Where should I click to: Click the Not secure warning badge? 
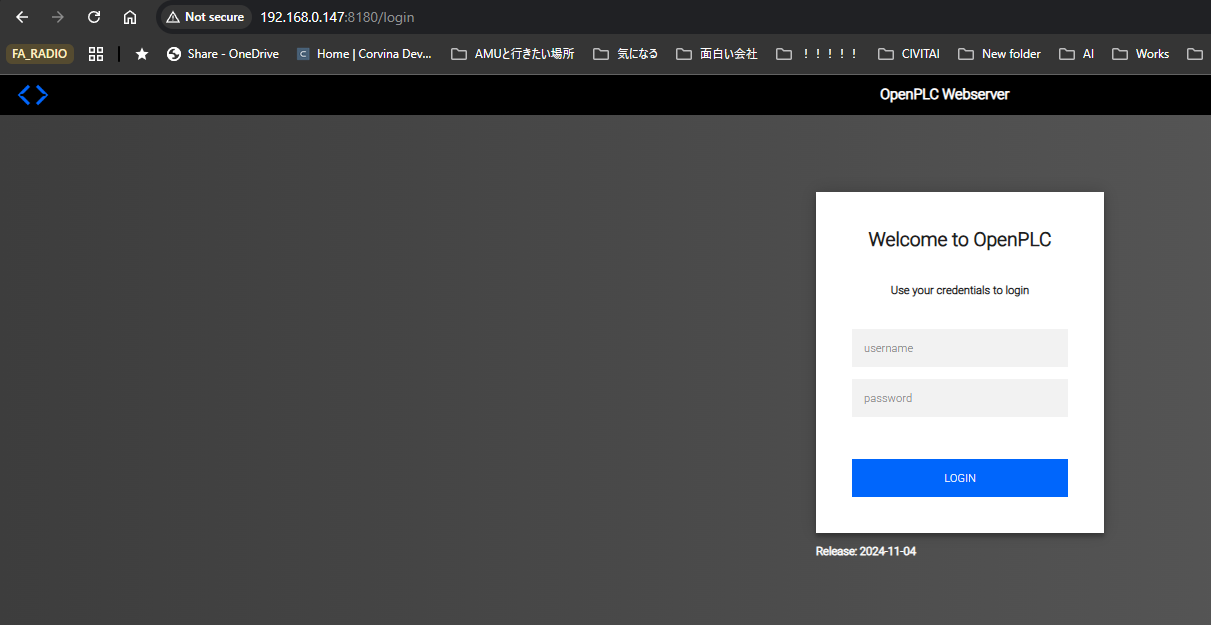(x=205, y=17)
